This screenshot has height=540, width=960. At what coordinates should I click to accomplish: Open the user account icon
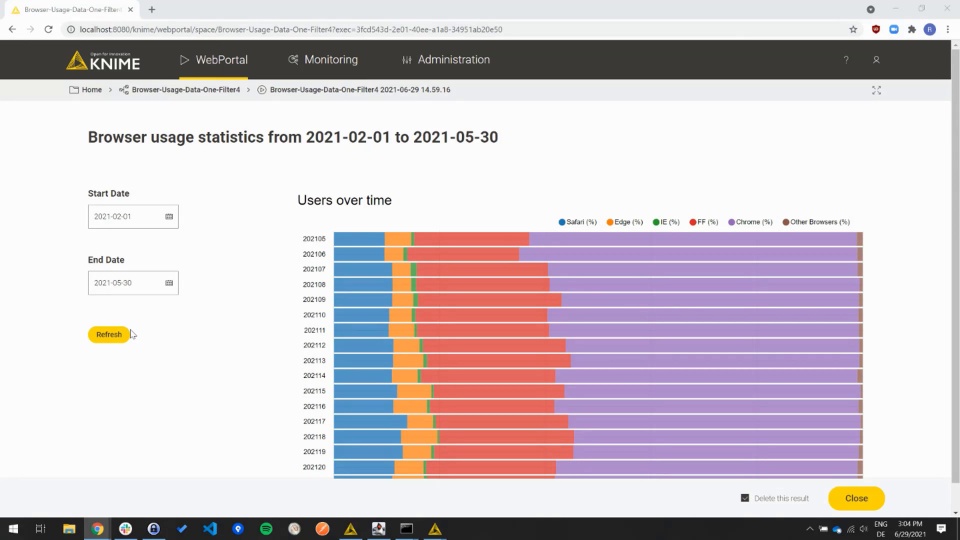[876, 60]
